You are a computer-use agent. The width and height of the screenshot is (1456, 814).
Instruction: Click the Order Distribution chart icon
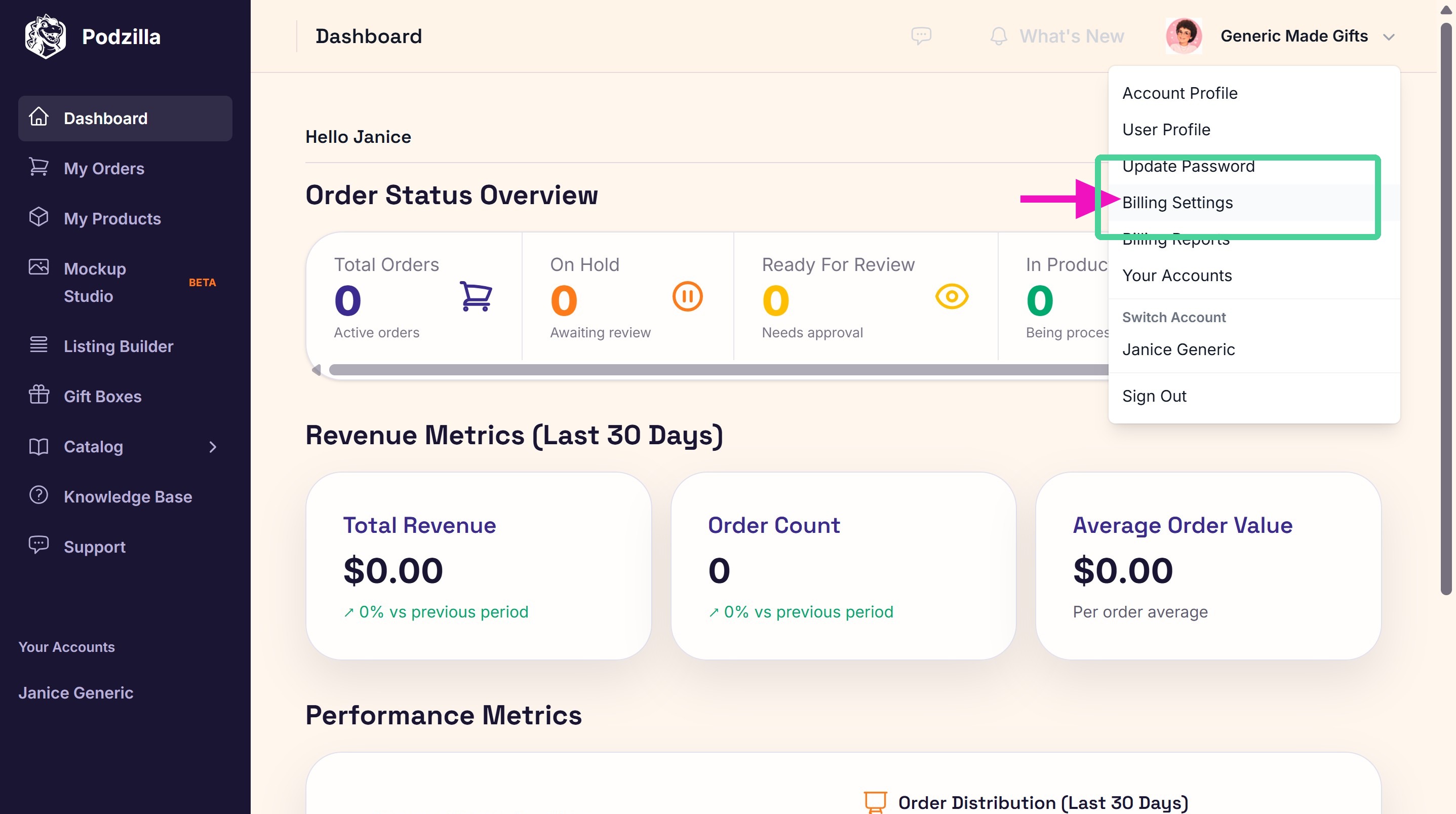coord(875,802)
